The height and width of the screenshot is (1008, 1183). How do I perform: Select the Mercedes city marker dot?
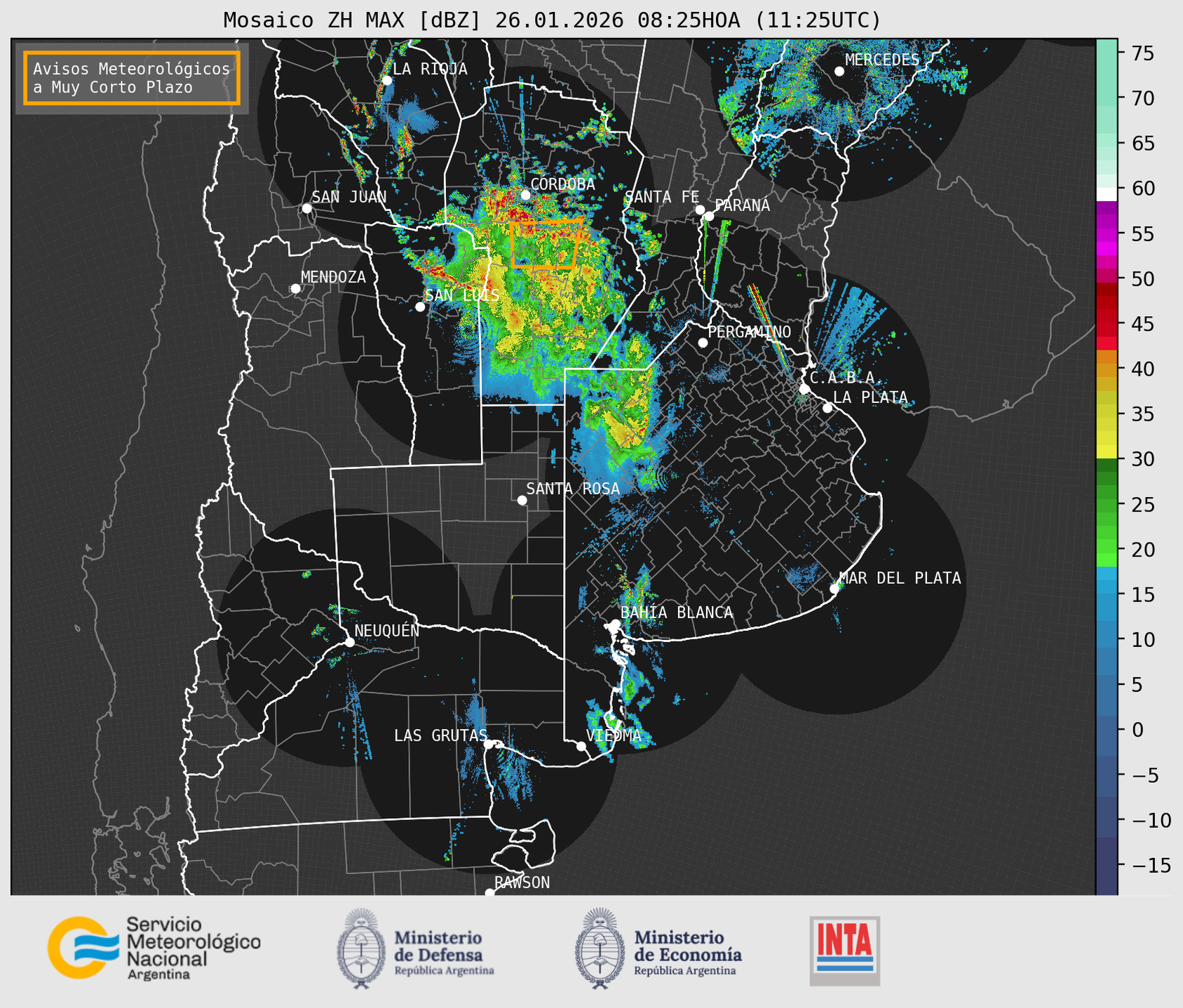[839, 71]
